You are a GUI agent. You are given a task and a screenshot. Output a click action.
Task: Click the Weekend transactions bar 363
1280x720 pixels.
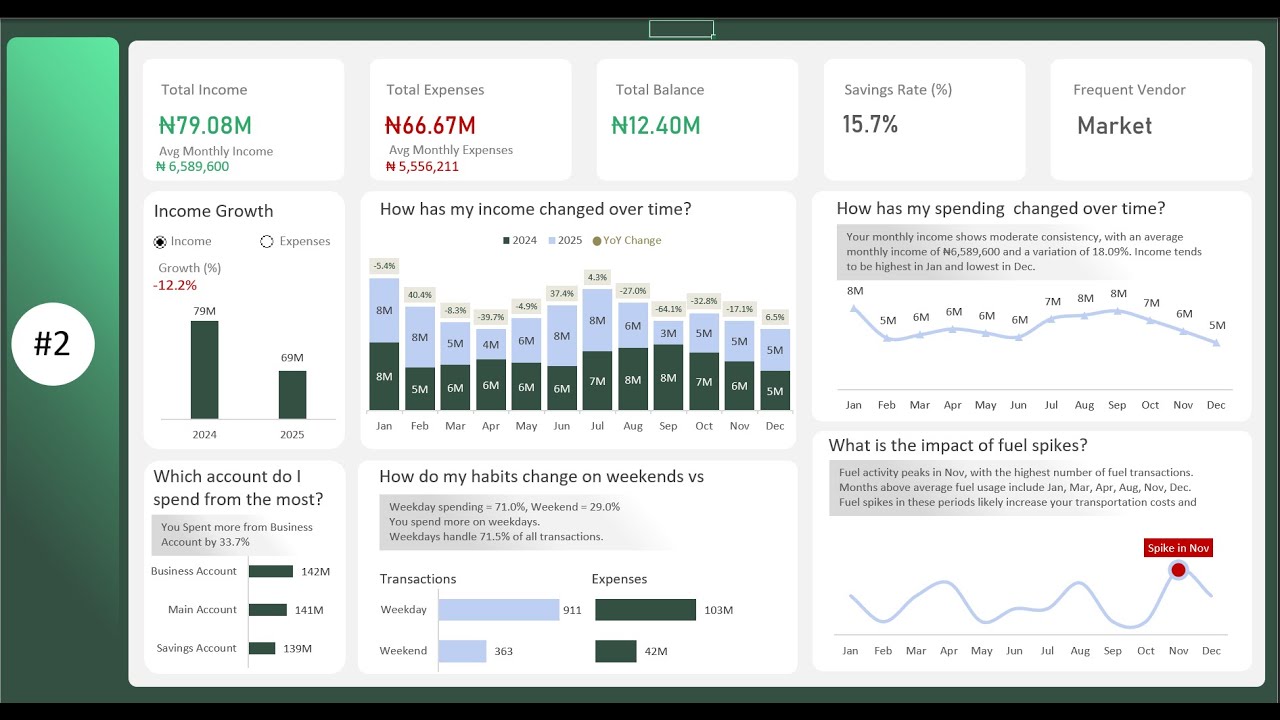coord(462,651)
